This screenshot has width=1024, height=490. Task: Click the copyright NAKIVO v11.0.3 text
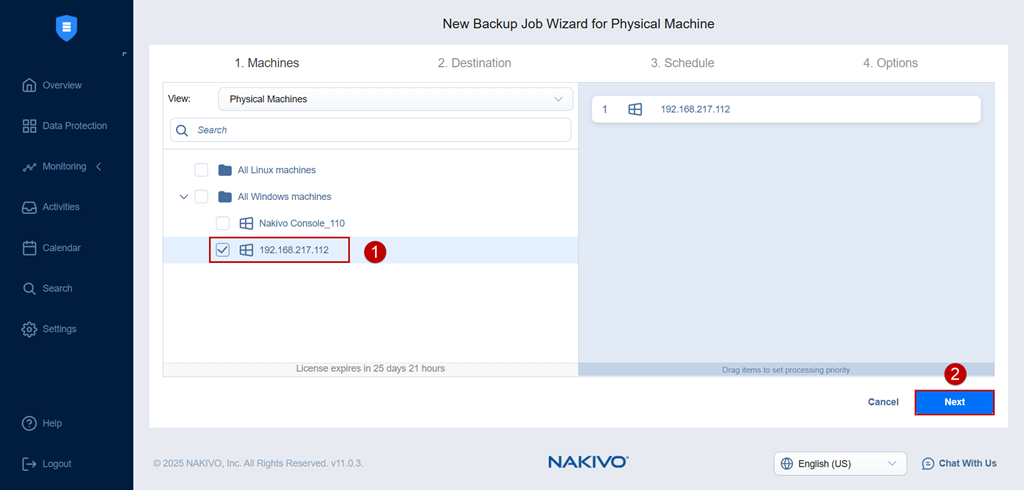[258, 463]
